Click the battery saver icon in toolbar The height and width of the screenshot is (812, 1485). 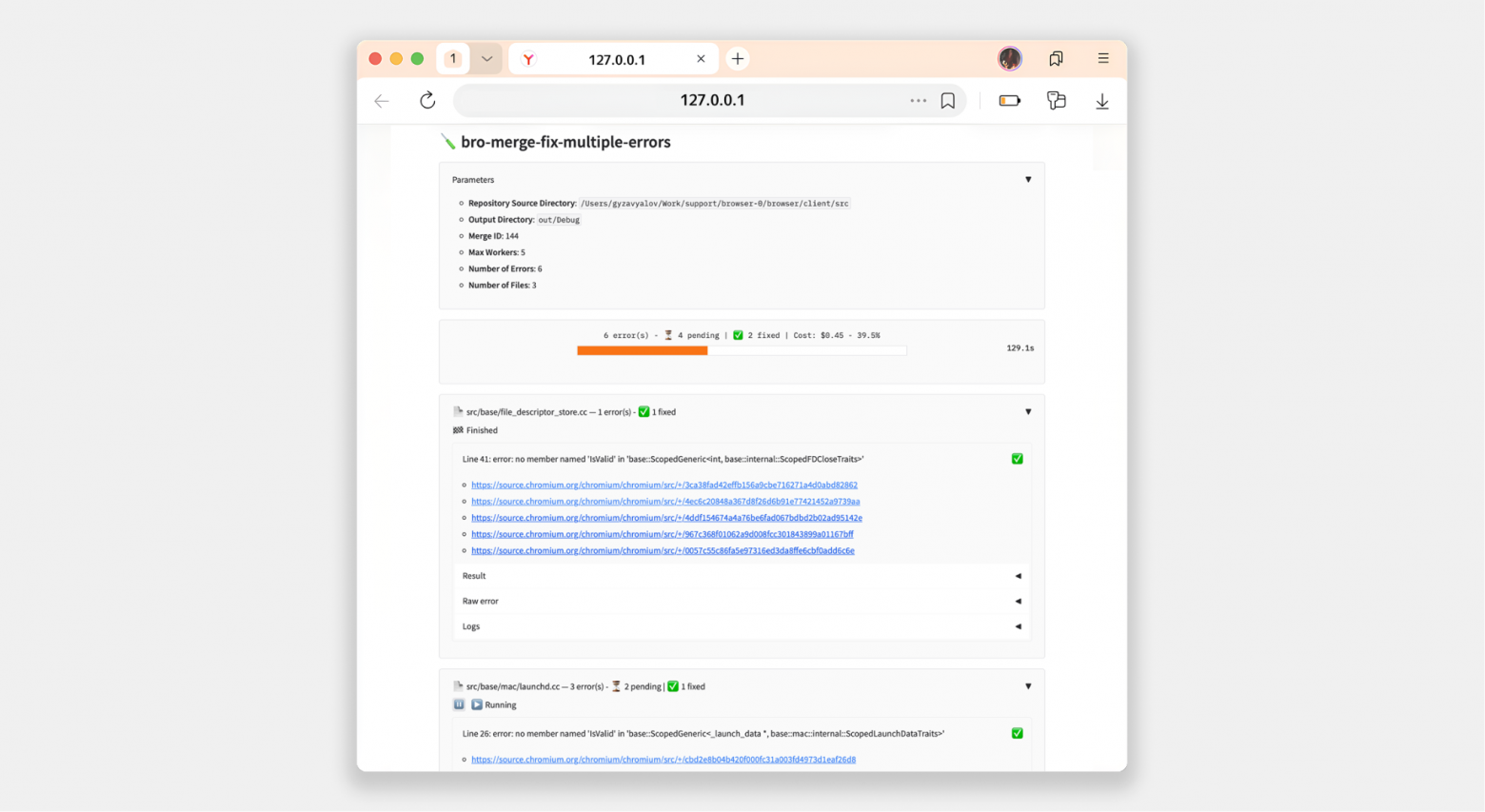tap(1009, 100)
